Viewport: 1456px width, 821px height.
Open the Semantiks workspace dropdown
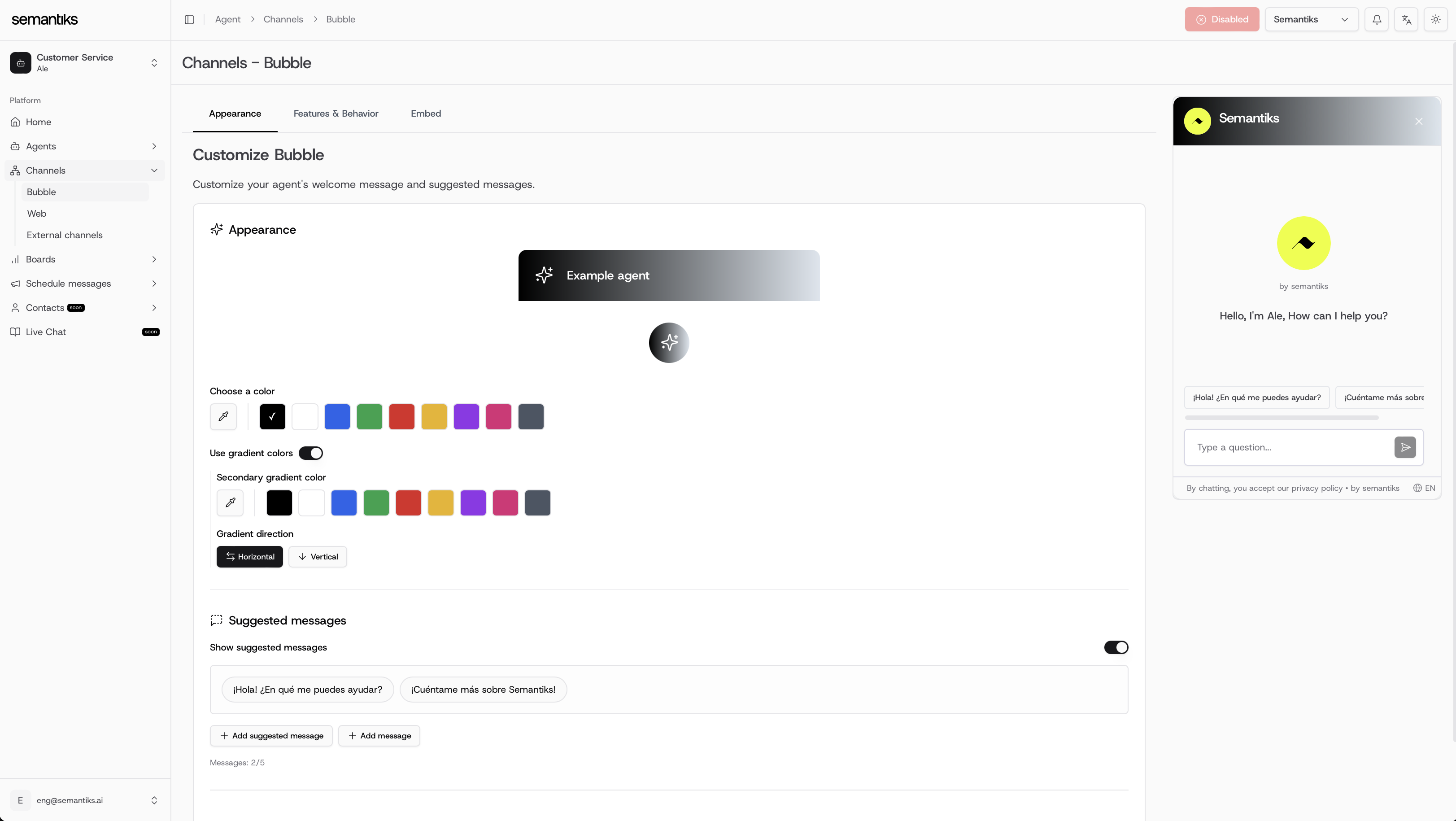click(1311, 19)
